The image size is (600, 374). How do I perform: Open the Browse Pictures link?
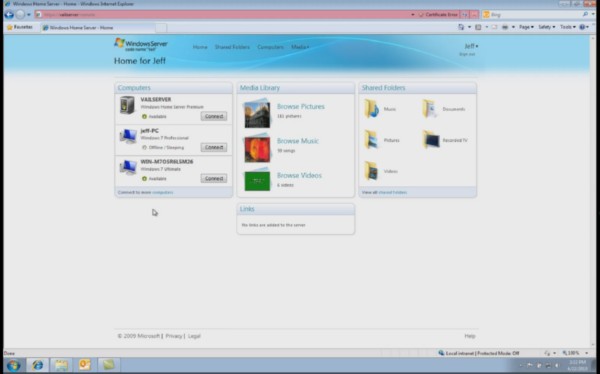point(301,106)
